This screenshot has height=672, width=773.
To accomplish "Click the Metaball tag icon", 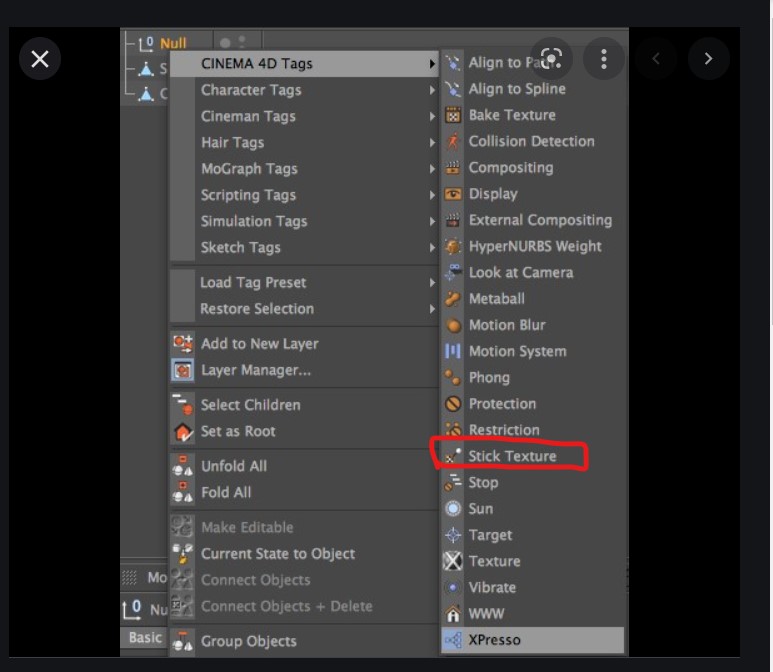I will pos(453,299).
